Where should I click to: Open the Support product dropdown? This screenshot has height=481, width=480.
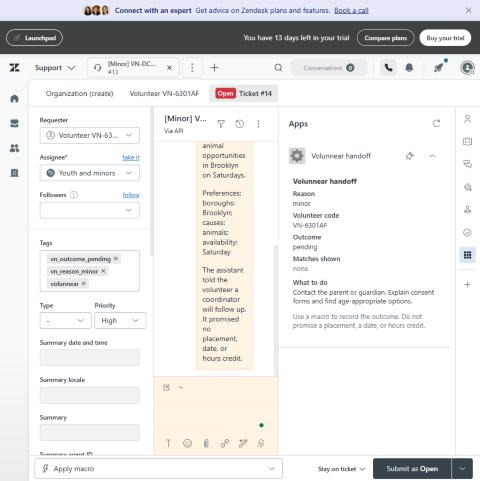55,68
